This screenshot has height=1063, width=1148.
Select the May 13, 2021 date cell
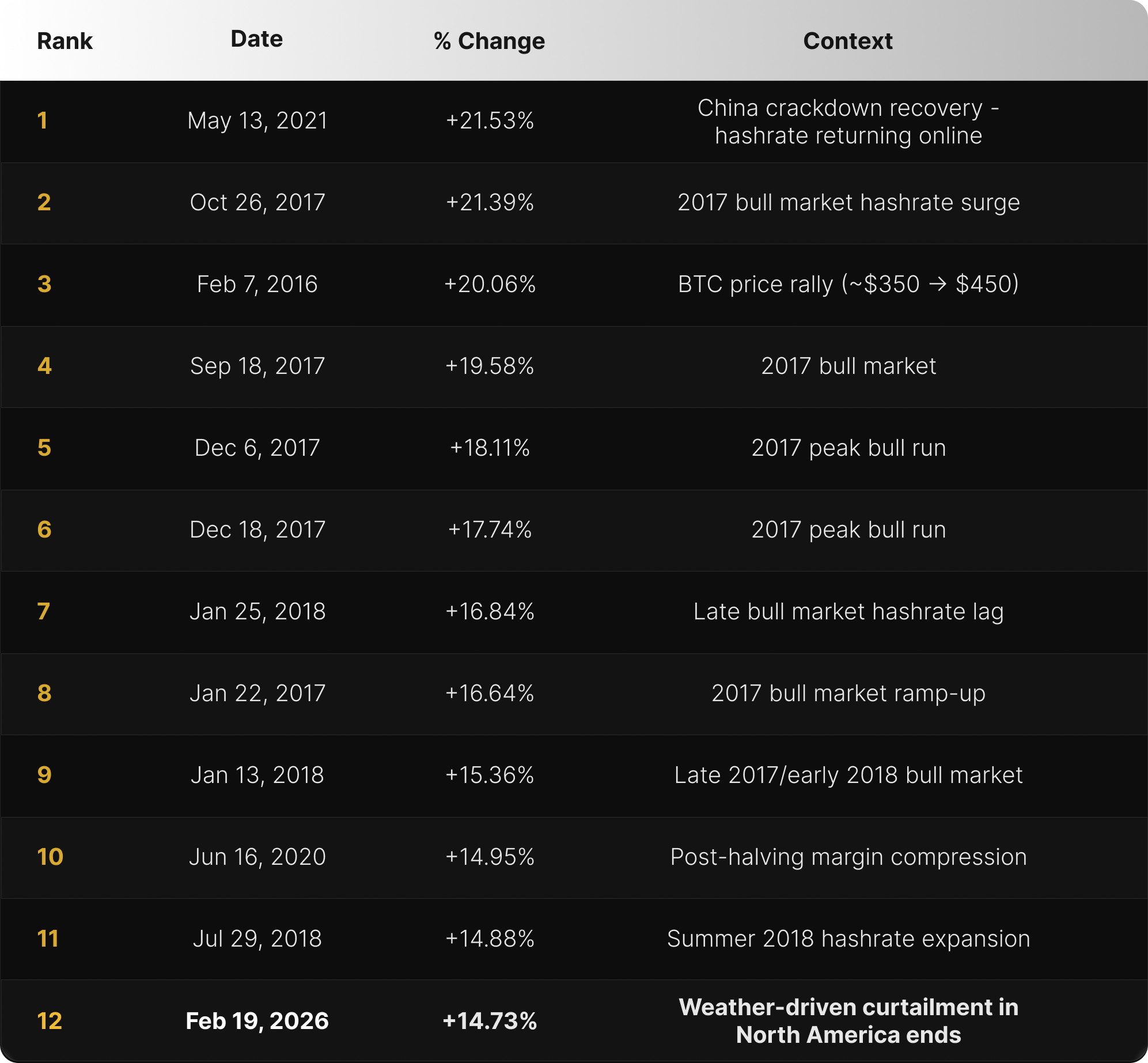257,120
